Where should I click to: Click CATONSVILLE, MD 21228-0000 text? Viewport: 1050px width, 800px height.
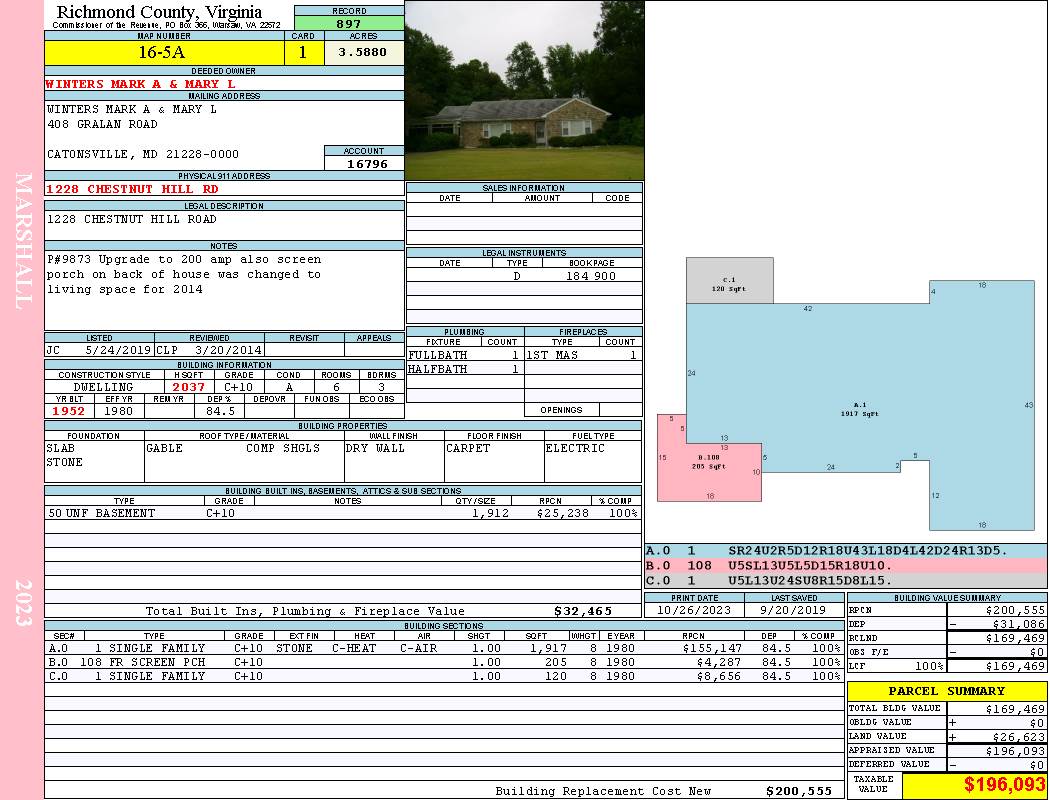[143, 154]
